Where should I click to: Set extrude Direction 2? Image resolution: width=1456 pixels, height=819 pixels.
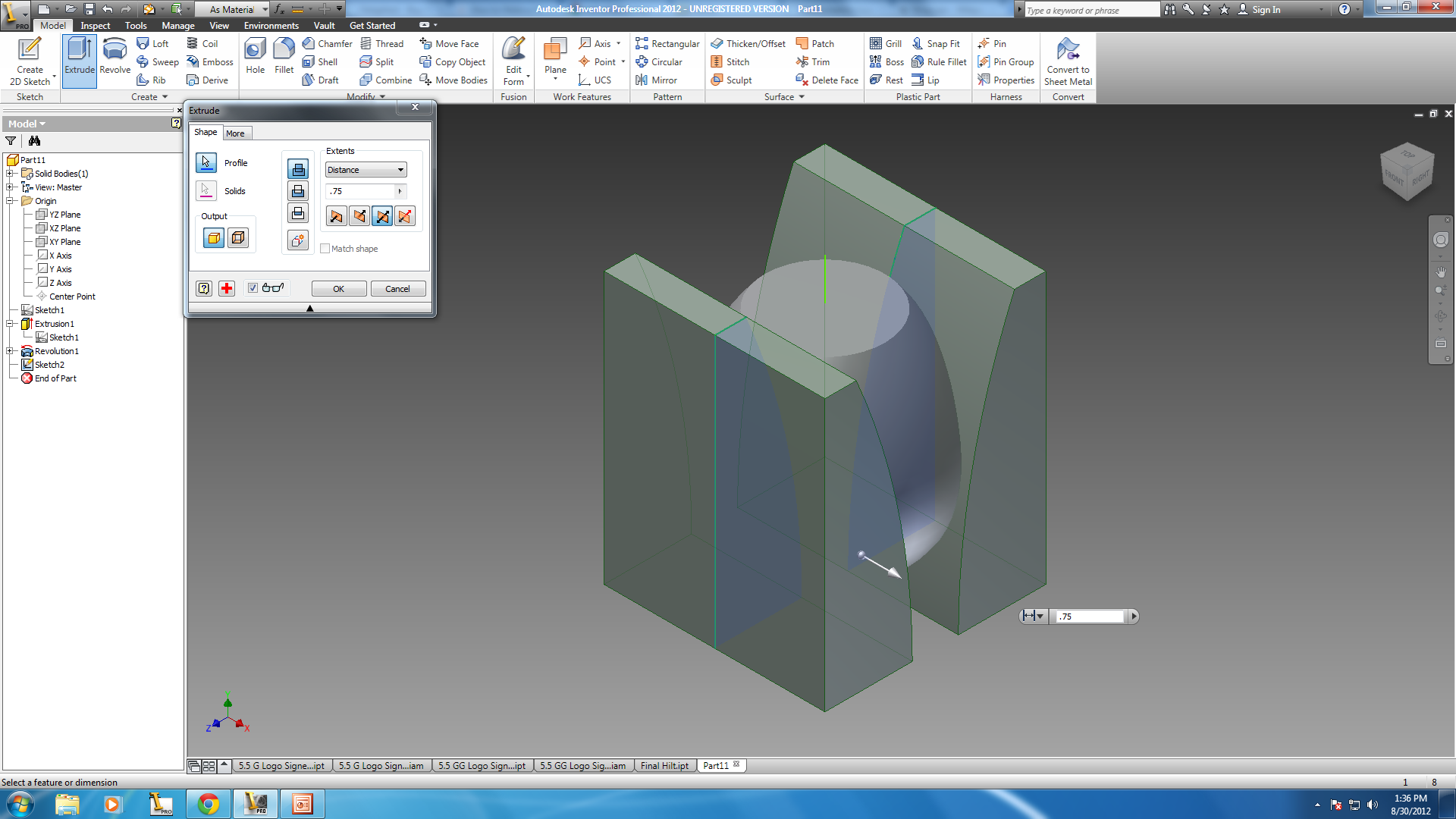coord(359,217)
